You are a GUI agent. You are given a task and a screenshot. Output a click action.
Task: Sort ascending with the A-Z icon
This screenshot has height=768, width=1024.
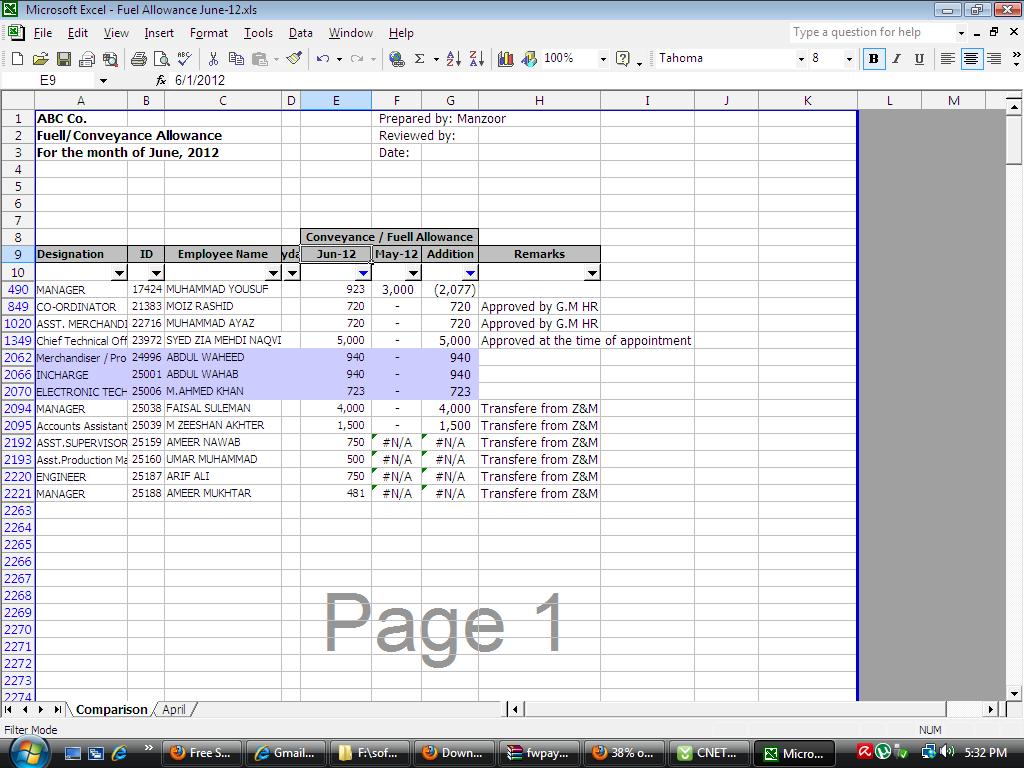[453, 59]
